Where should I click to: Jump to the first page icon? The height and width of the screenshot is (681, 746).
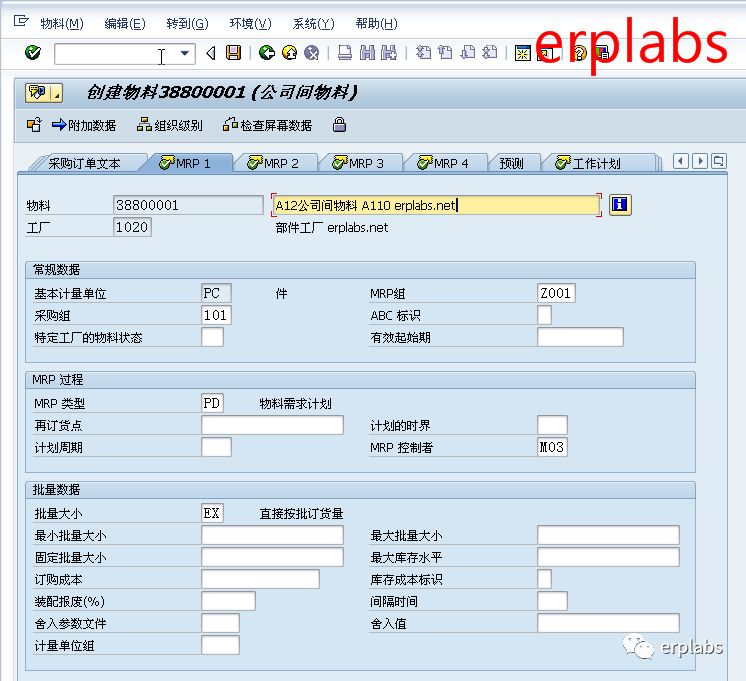(423, 52)
